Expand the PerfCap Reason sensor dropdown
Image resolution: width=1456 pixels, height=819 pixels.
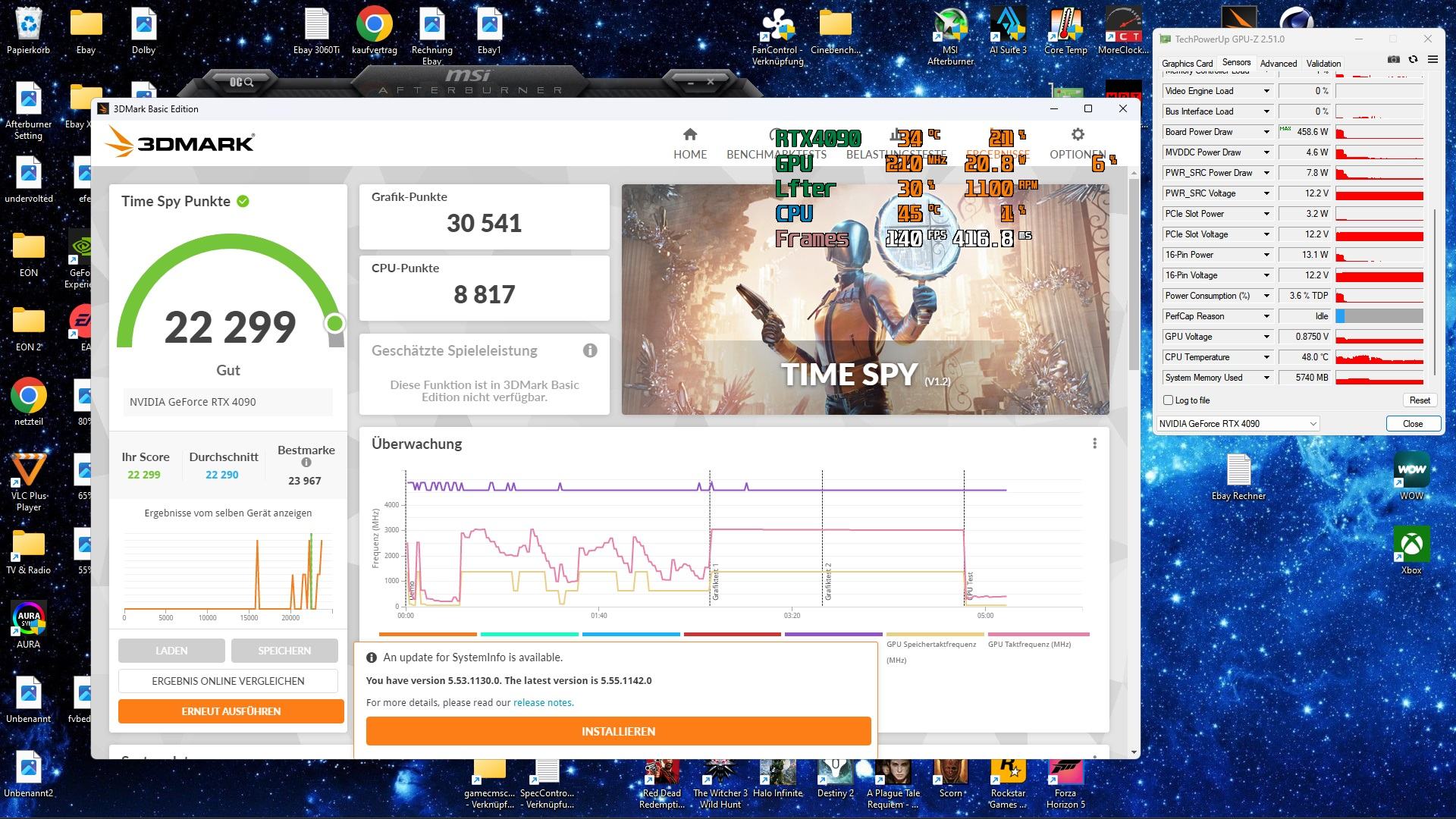(x=1266, y=316)
